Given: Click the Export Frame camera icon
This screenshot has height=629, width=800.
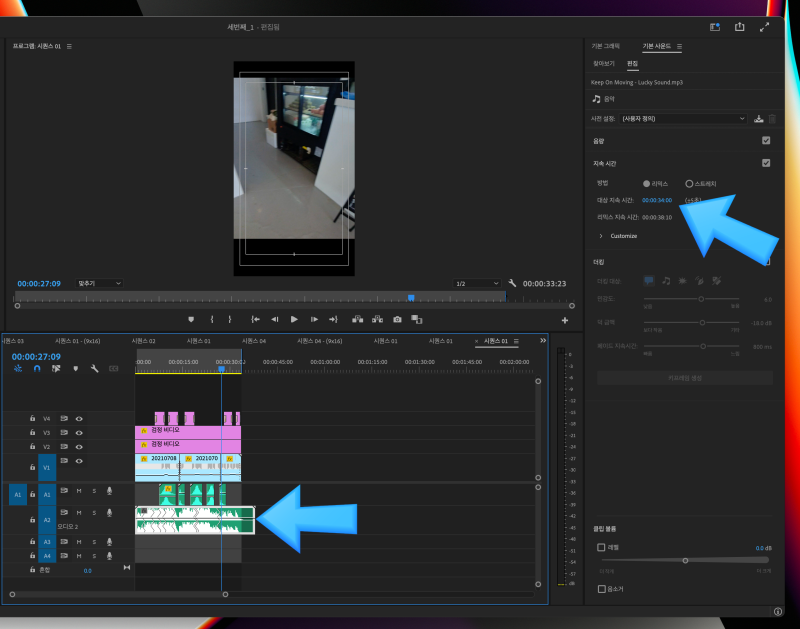Looking at the screenshot, I should point(397,319).
